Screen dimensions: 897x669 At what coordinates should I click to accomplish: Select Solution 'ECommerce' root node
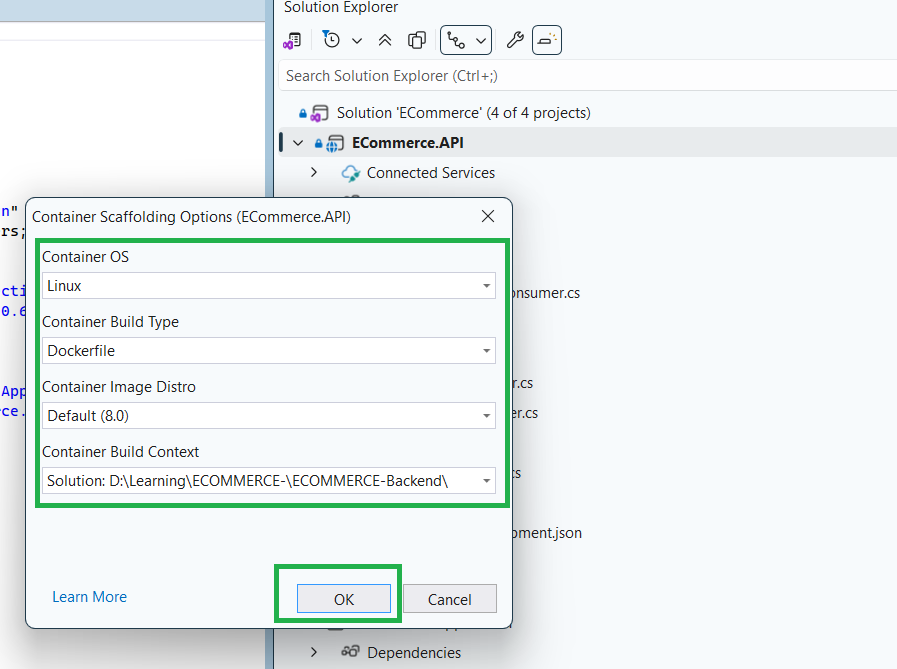pos(463,113)
